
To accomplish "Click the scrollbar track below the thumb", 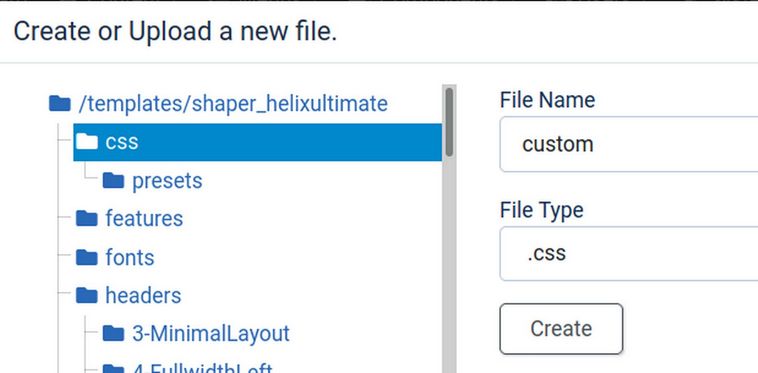I will tap(450, 265).
